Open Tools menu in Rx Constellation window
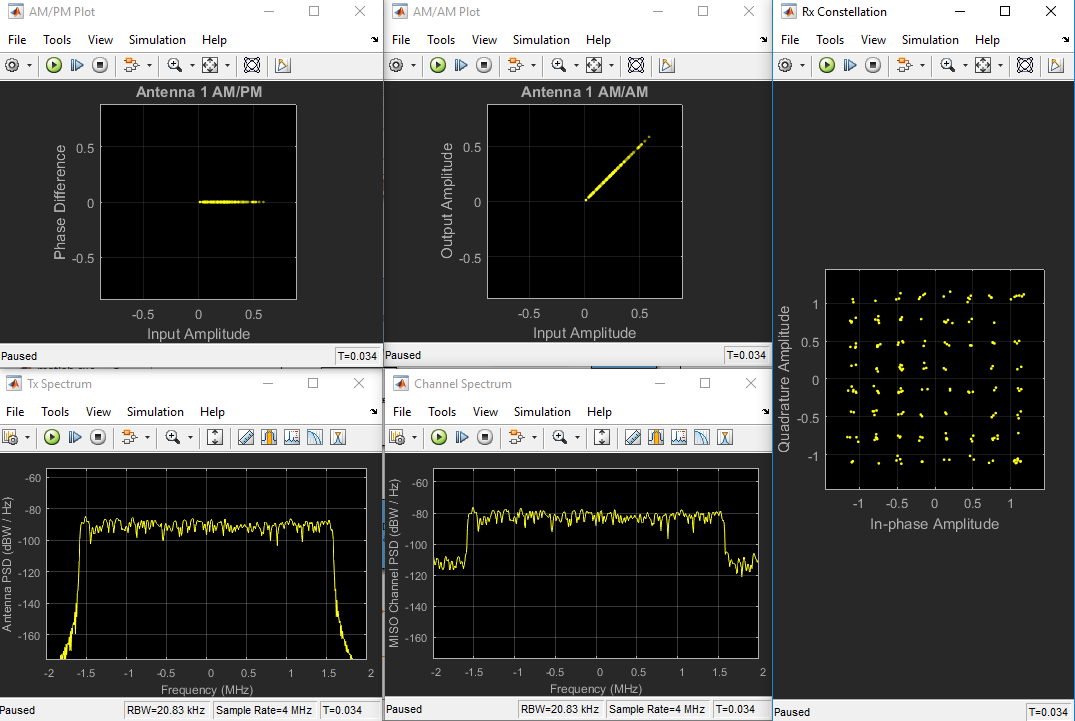Screen dimensions: 1075x721 click(830, 40)
